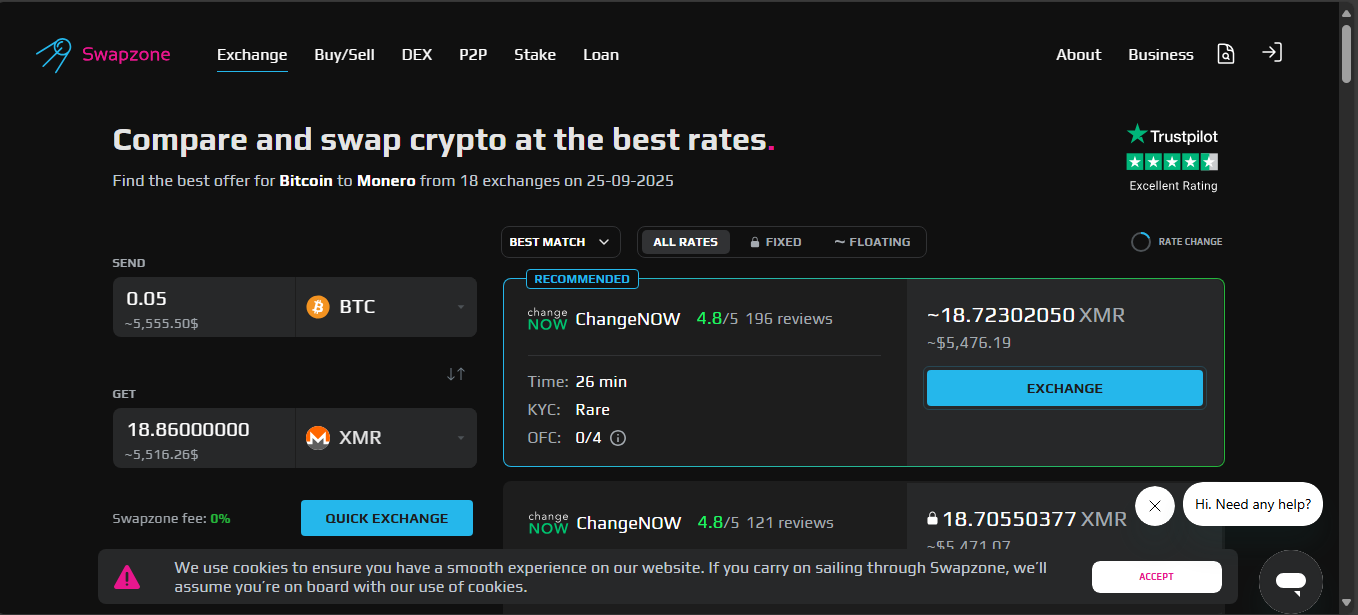
Task: Swap the send and get currencies
Action: click(456, 374)
